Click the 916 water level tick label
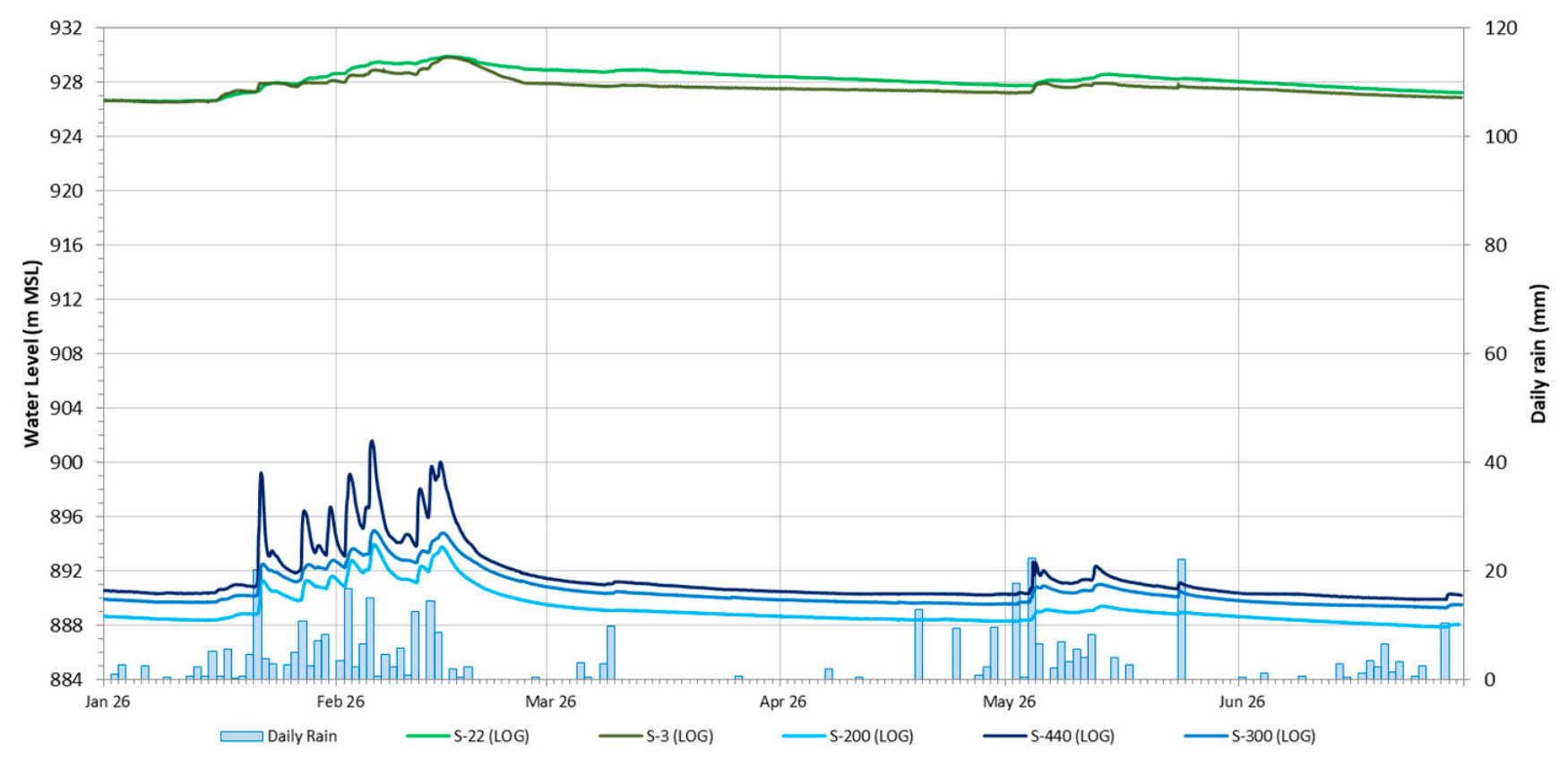 coord(65,245)
